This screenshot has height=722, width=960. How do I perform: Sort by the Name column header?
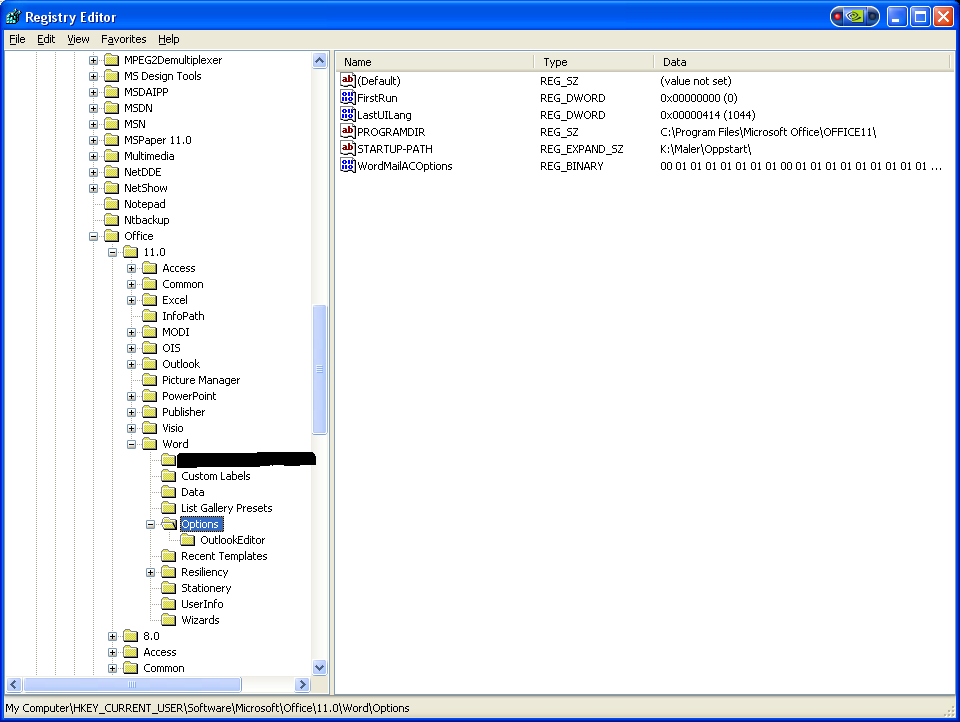[x=435, y=62]
